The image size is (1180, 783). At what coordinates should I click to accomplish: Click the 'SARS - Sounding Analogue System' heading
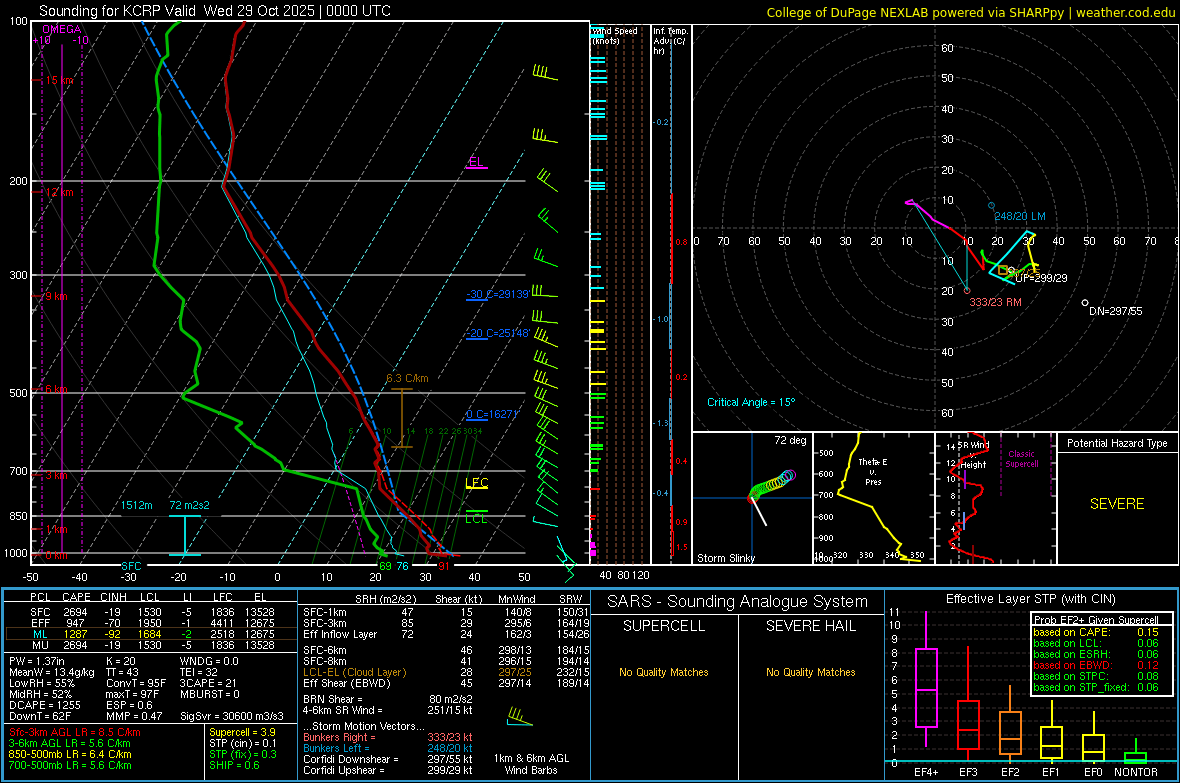tap(738, 602)
